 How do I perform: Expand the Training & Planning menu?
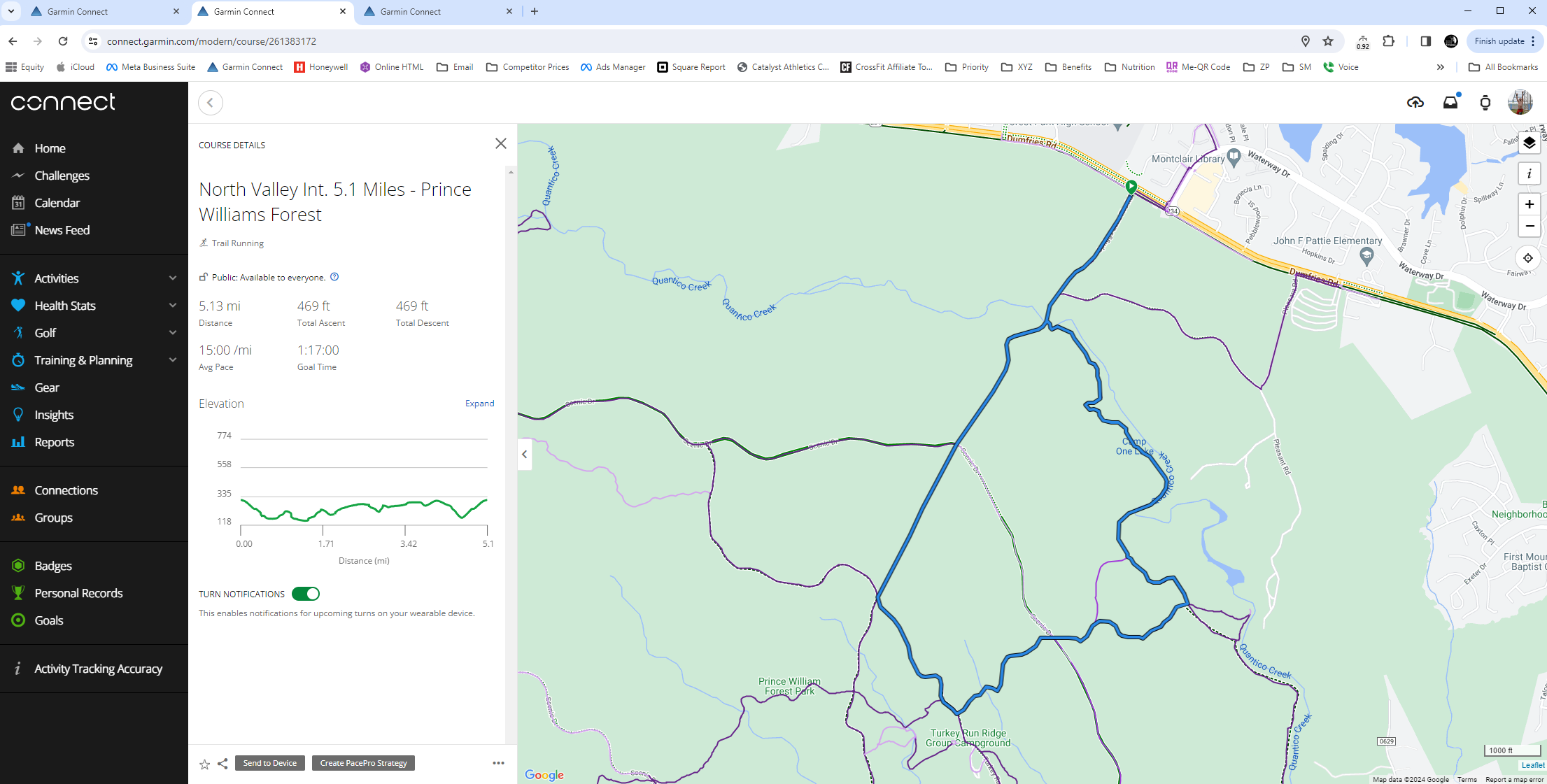[x=173, y=360]
